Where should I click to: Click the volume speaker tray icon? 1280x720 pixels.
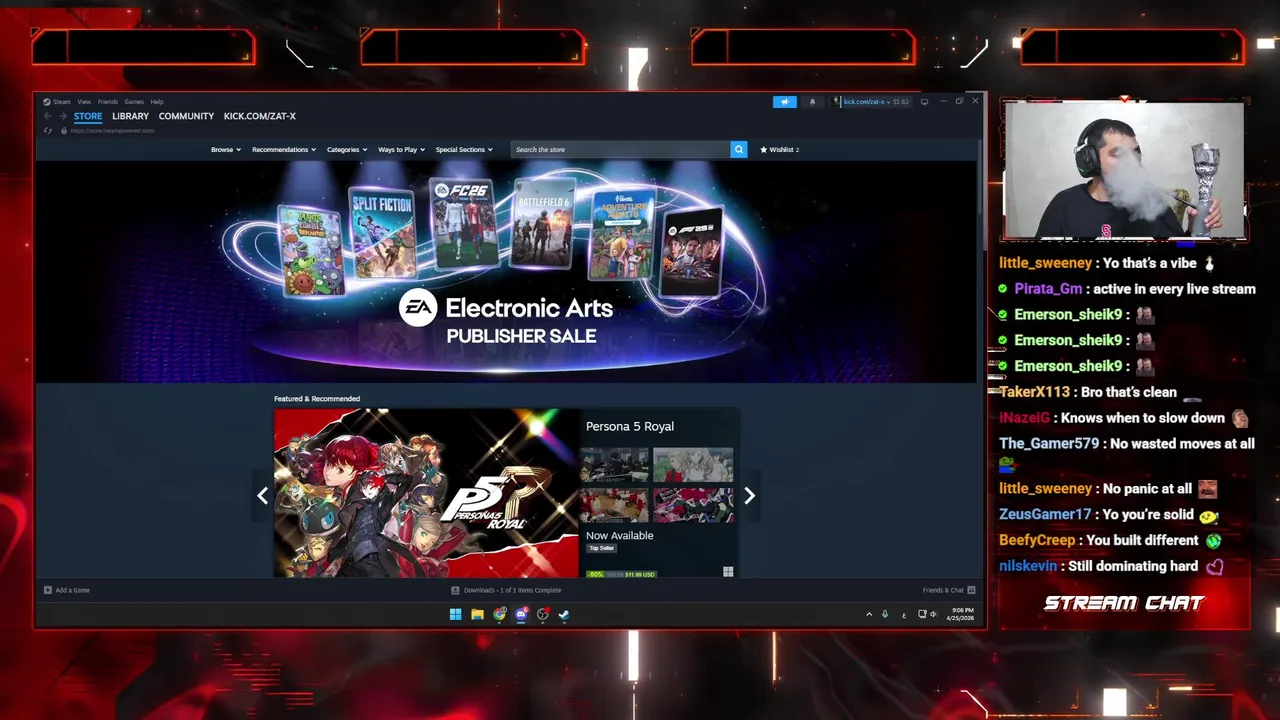[x=933, y=614]
